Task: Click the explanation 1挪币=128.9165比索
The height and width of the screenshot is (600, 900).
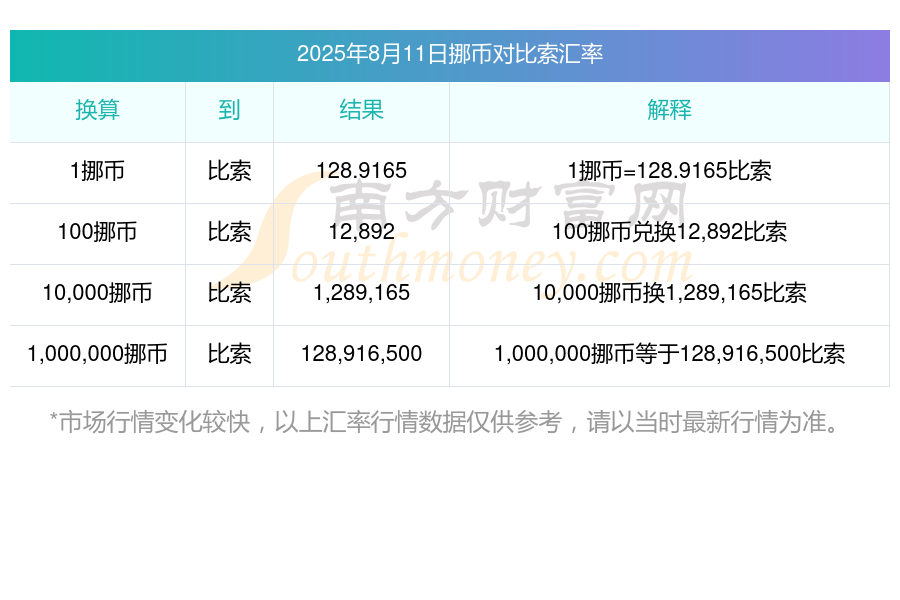Action: (669, 171)
